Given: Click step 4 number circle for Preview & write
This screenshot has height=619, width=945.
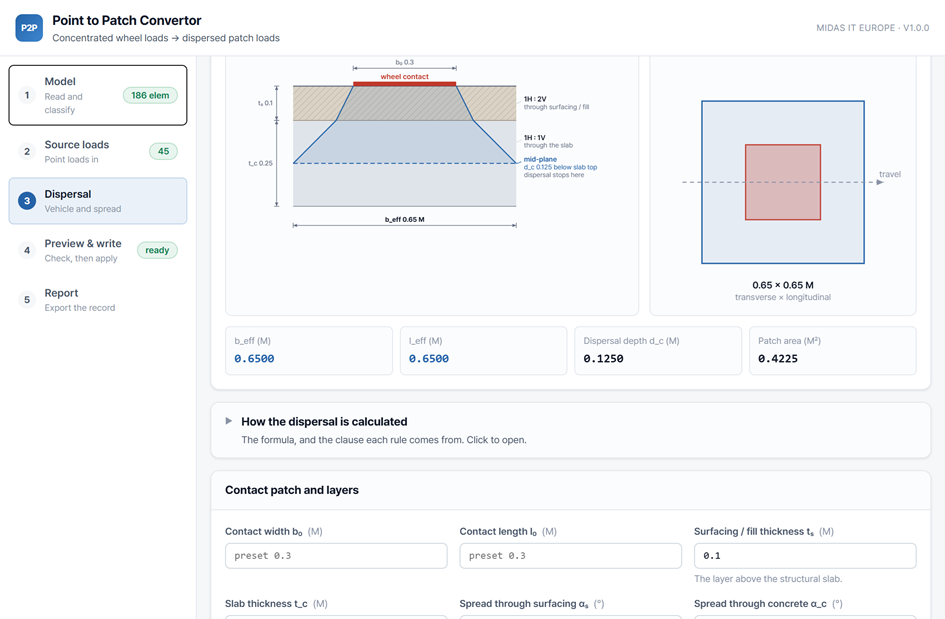Looking at the screenshot, I should (x=27, y=250).
